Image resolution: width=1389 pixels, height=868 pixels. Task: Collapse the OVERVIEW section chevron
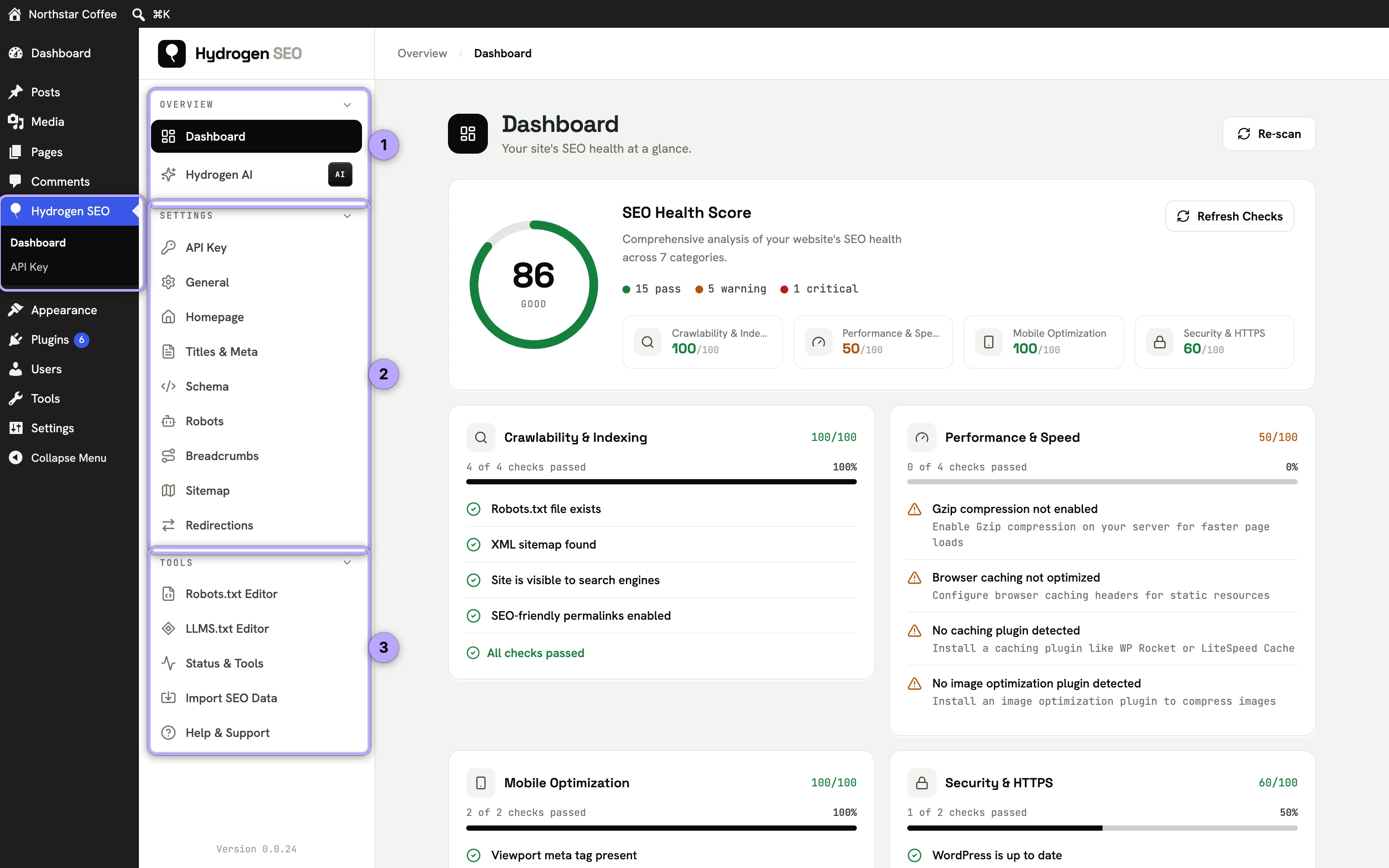pyautogui.click(x=347, y=105)
